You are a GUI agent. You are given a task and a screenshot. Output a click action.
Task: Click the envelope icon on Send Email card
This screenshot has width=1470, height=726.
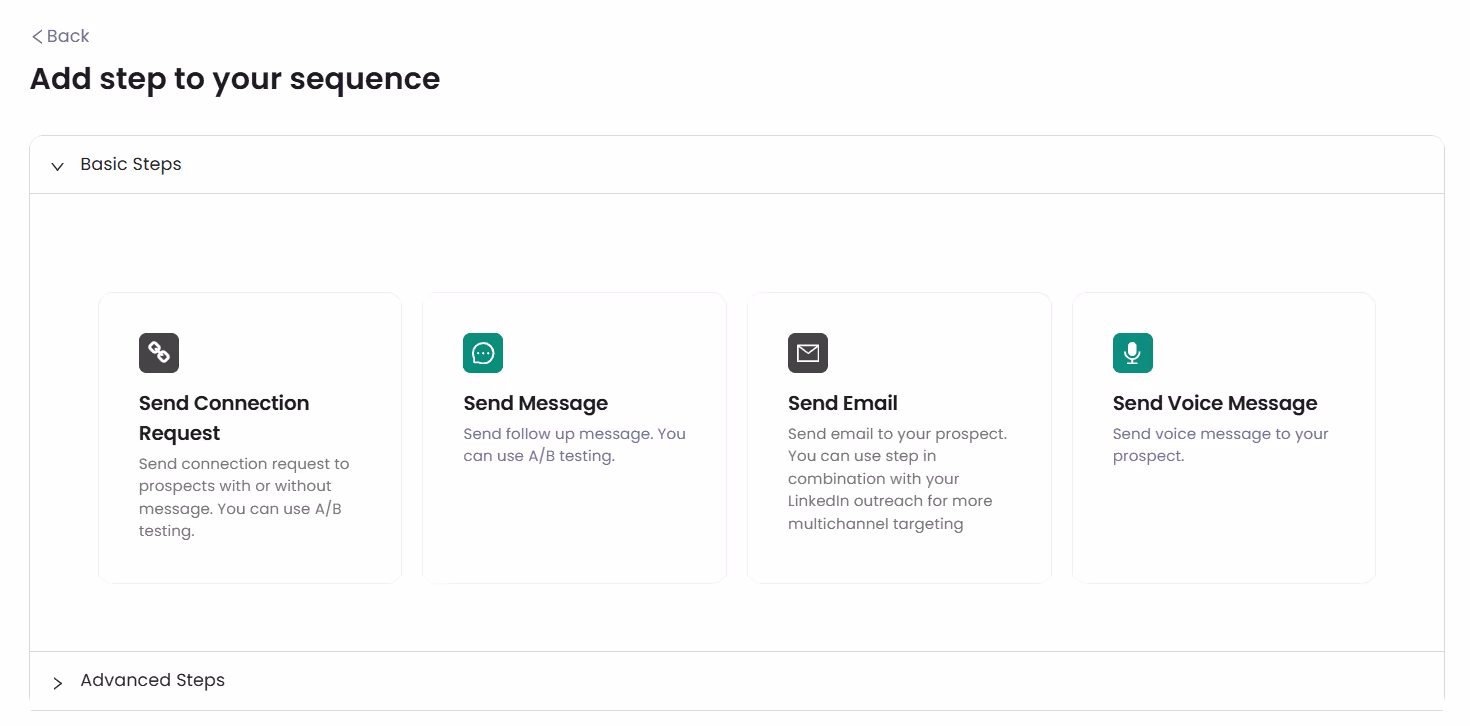[808, 353]
